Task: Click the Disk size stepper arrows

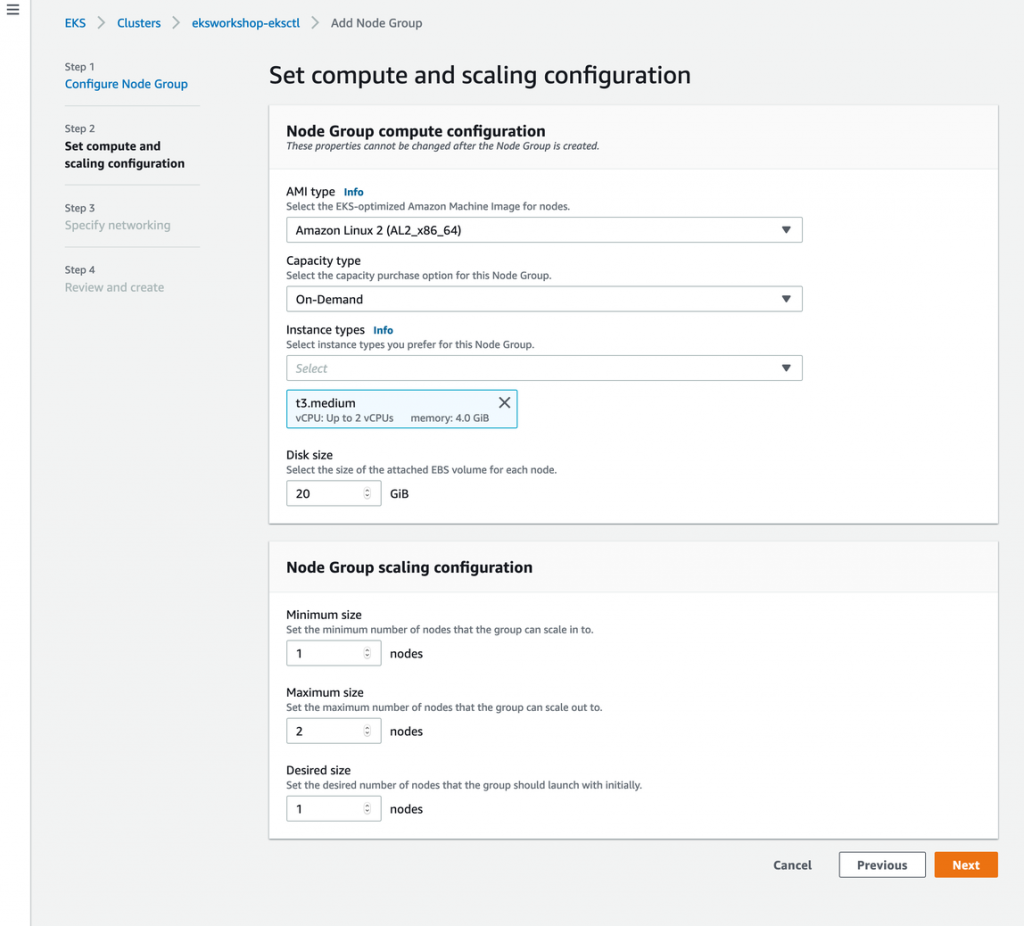Action: [x=367, y=493]
